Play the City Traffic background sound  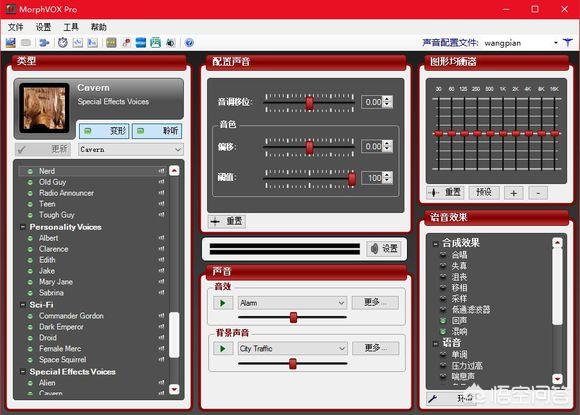click(x=223, y=348)
